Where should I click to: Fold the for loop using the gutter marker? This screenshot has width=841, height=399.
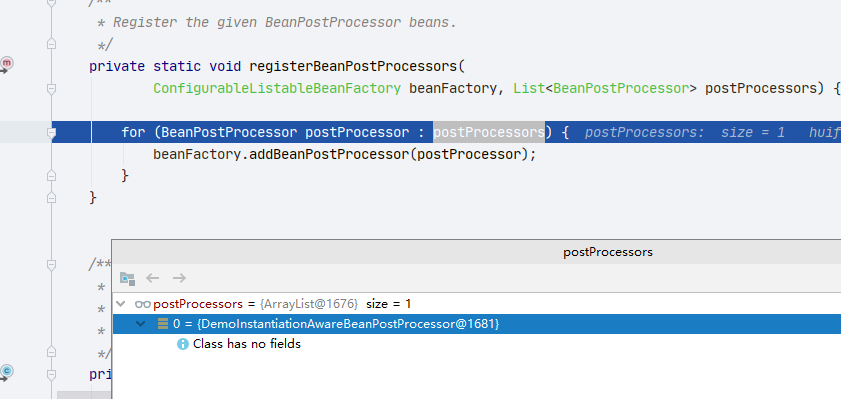pyautogui.click(x=51, y=132)
